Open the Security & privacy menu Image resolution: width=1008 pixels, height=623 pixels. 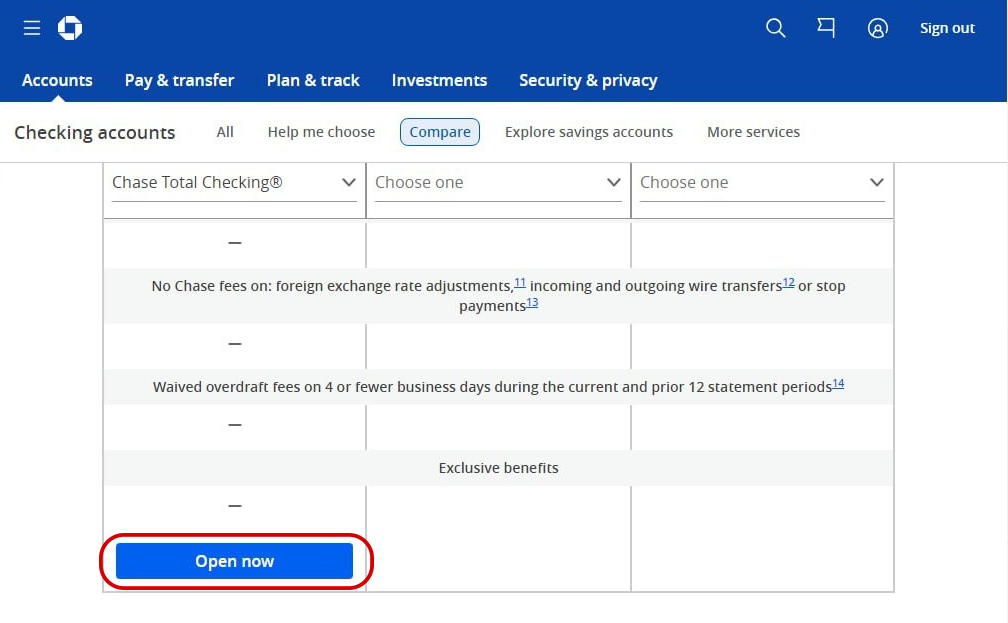588,80
